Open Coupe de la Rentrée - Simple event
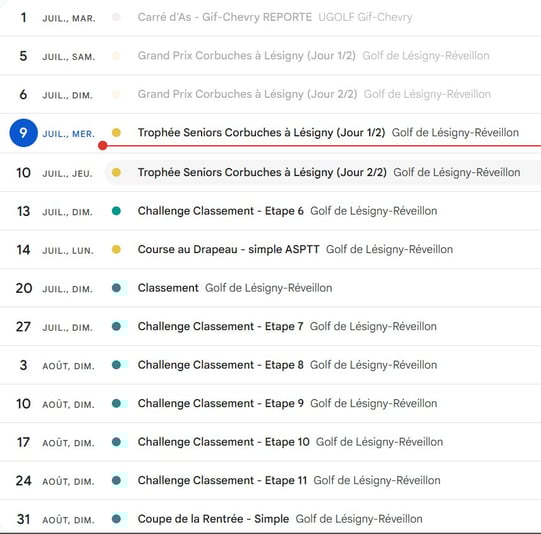Screen dimensions: 541x534 tap(213, 519)
